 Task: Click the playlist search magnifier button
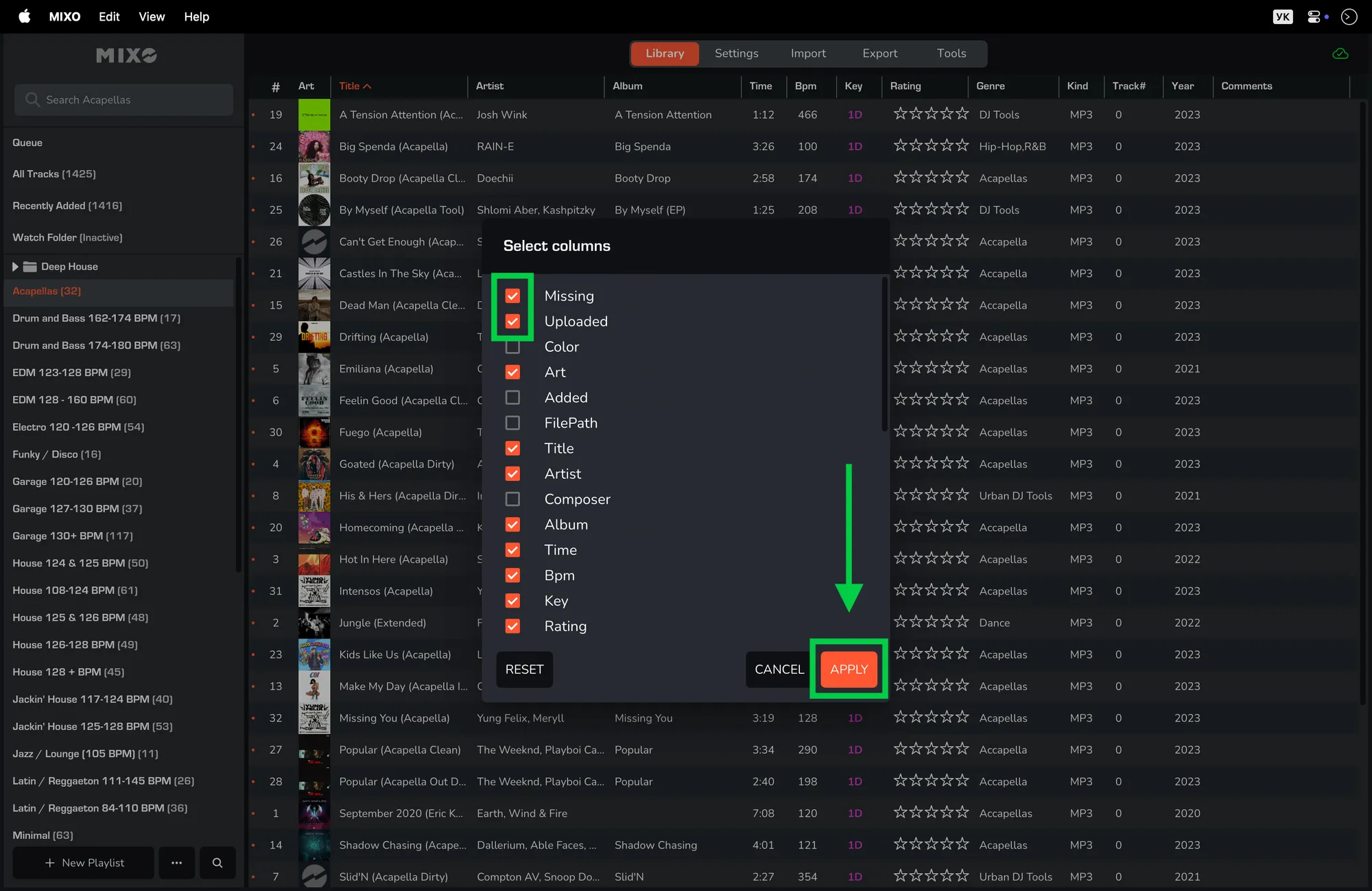pos(217,863)
